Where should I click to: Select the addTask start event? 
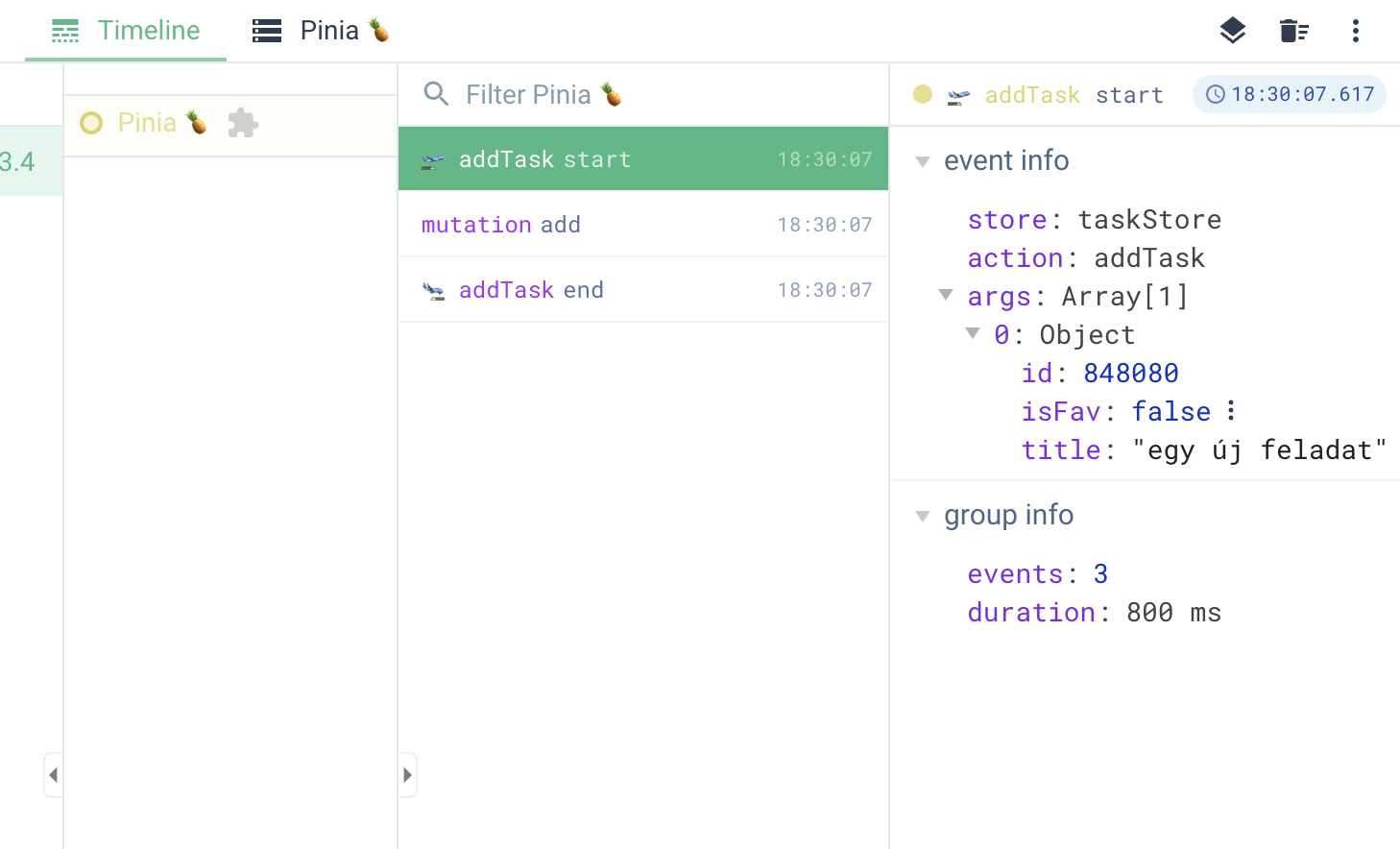pos(643,159)
